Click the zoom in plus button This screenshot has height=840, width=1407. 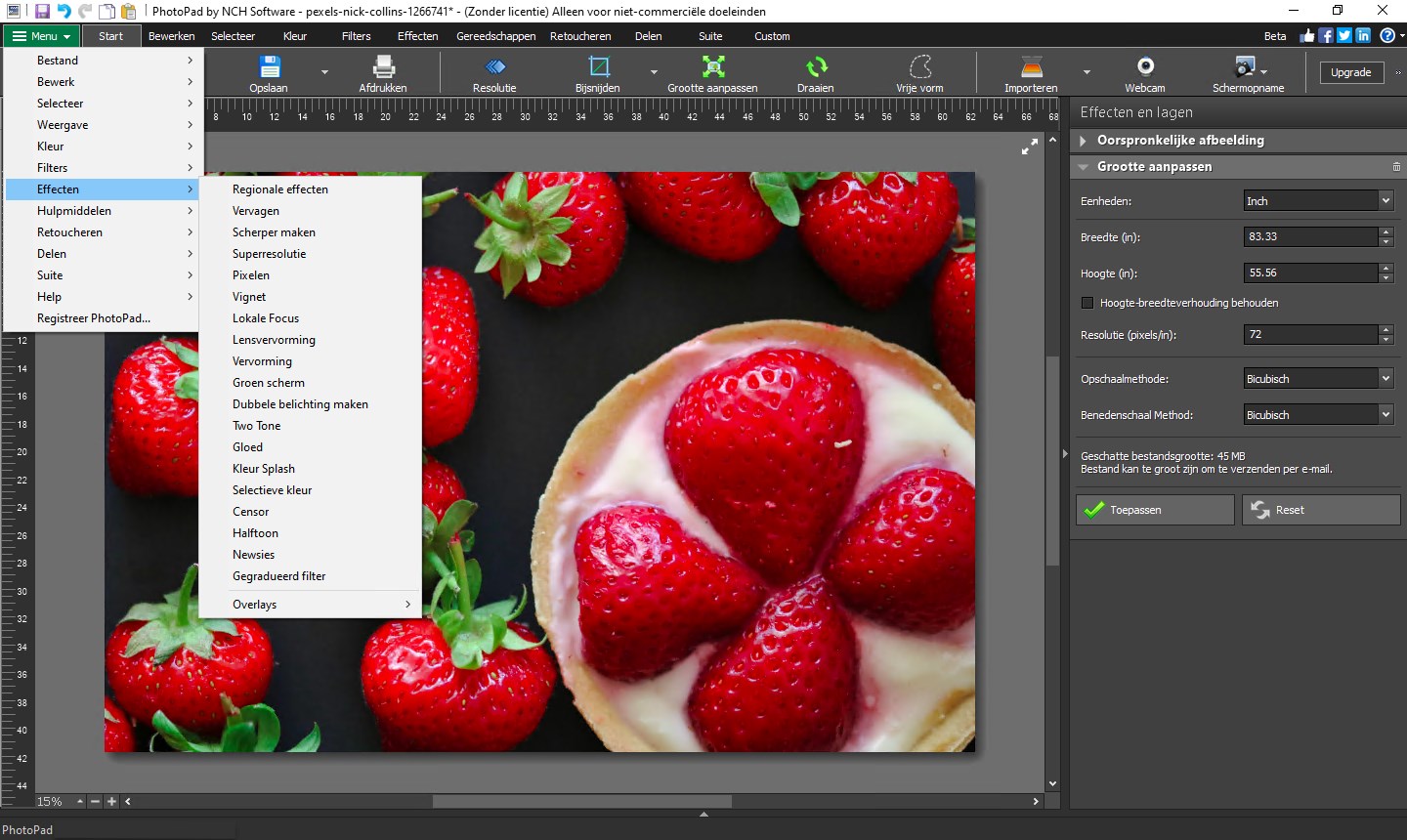pos(111,801)
